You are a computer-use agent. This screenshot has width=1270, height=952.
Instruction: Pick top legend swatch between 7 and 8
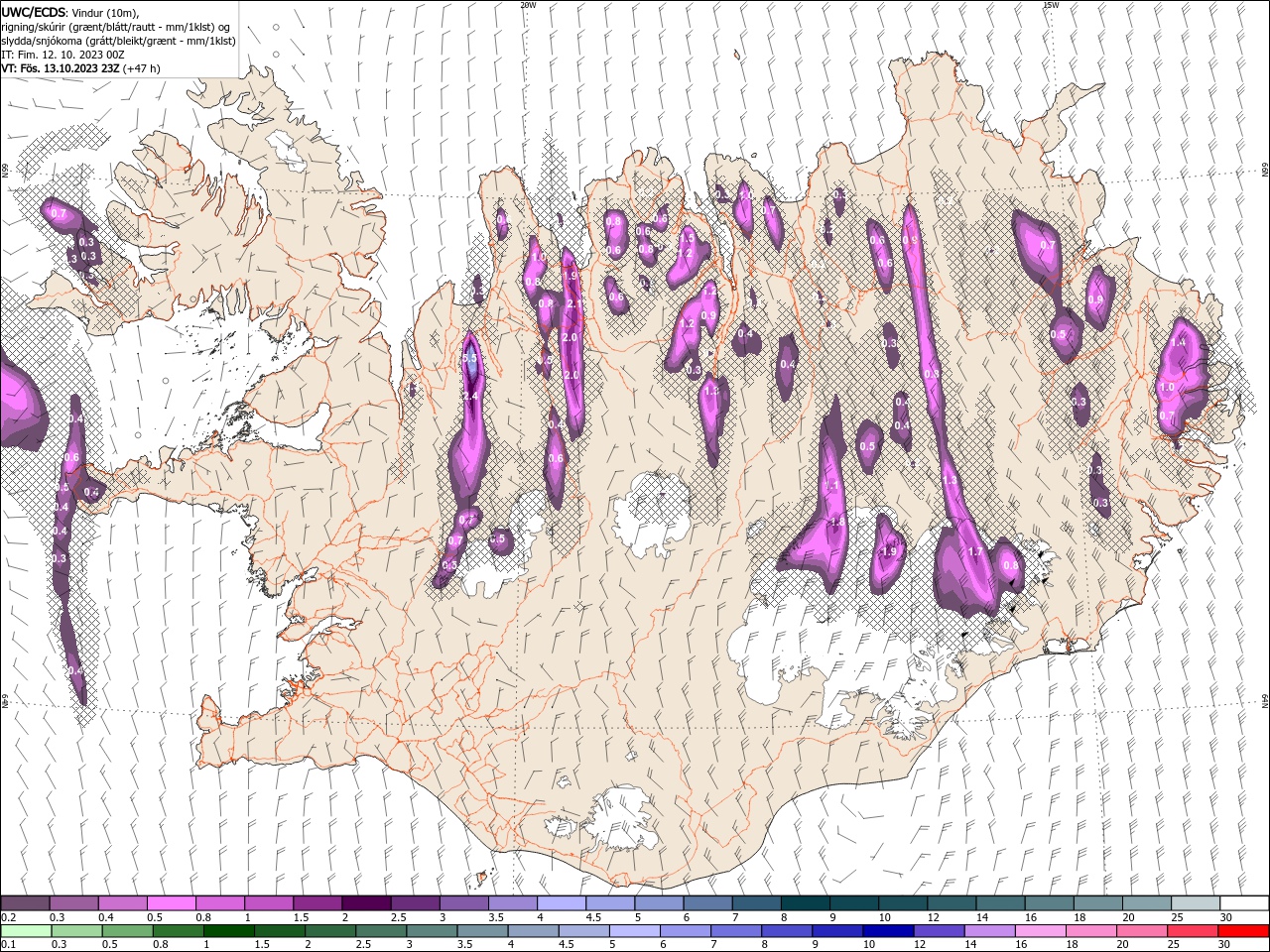point(755,903)
